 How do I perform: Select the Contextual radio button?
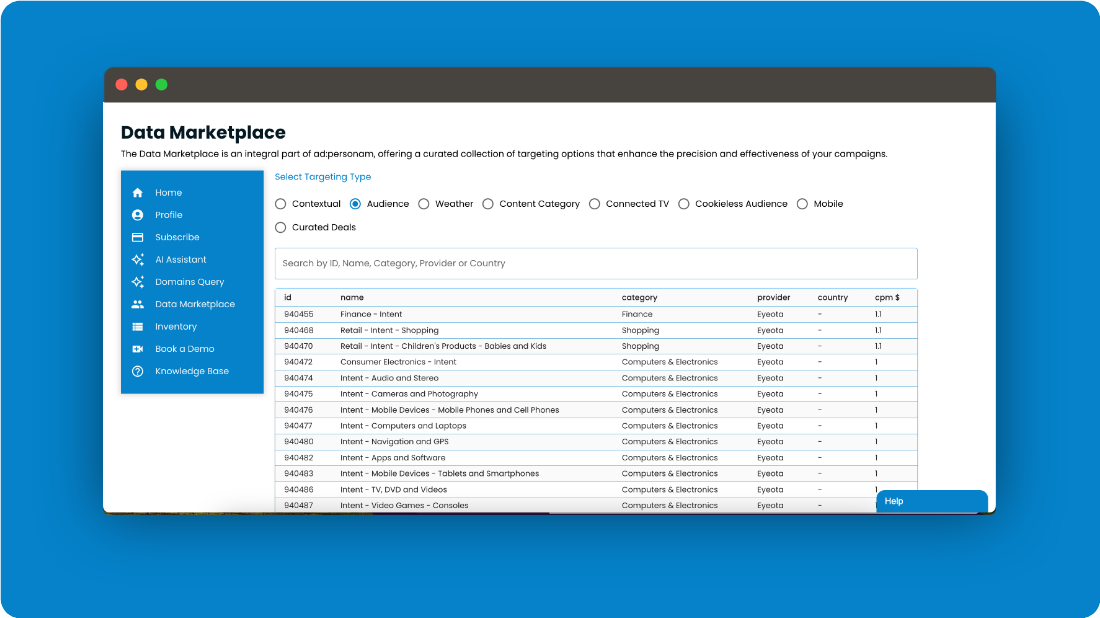(281, 204)
